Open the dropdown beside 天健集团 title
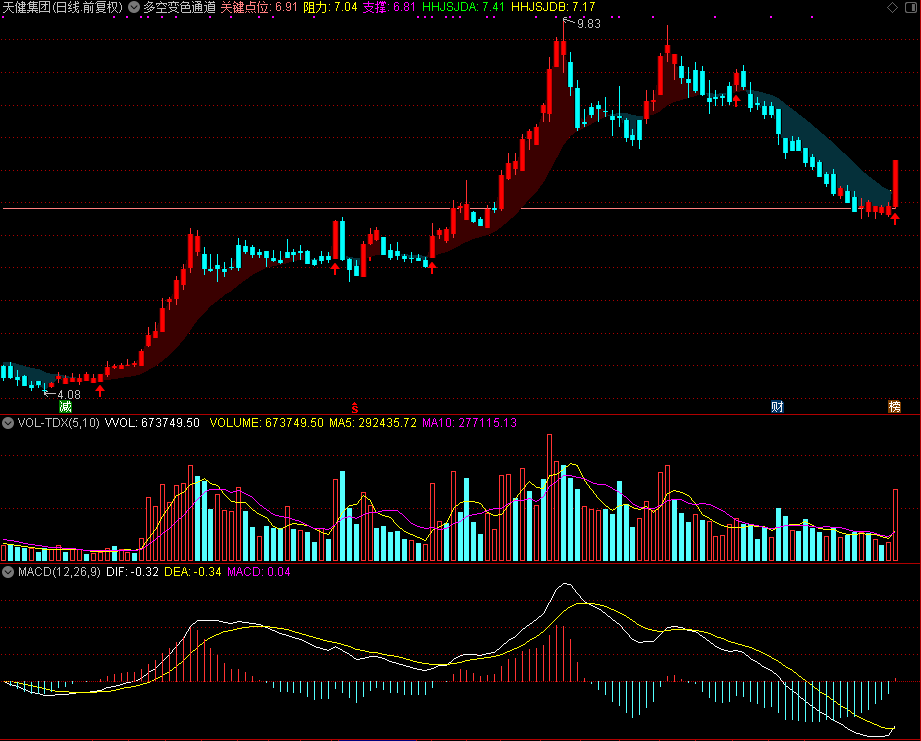The image size is (921, 741). point(134,7)
